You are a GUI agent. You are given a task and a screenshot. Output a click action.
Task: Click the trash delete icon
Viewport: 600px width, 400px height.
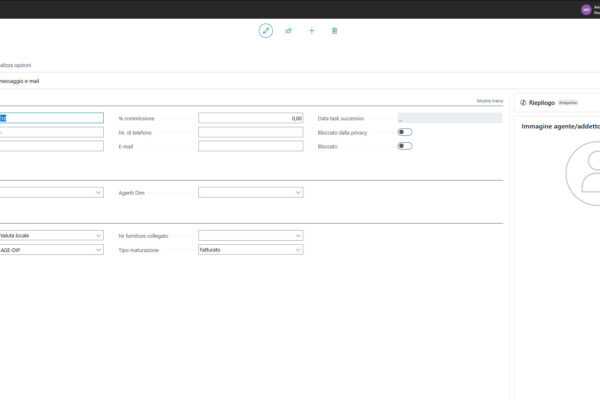(x=334, y=31)
